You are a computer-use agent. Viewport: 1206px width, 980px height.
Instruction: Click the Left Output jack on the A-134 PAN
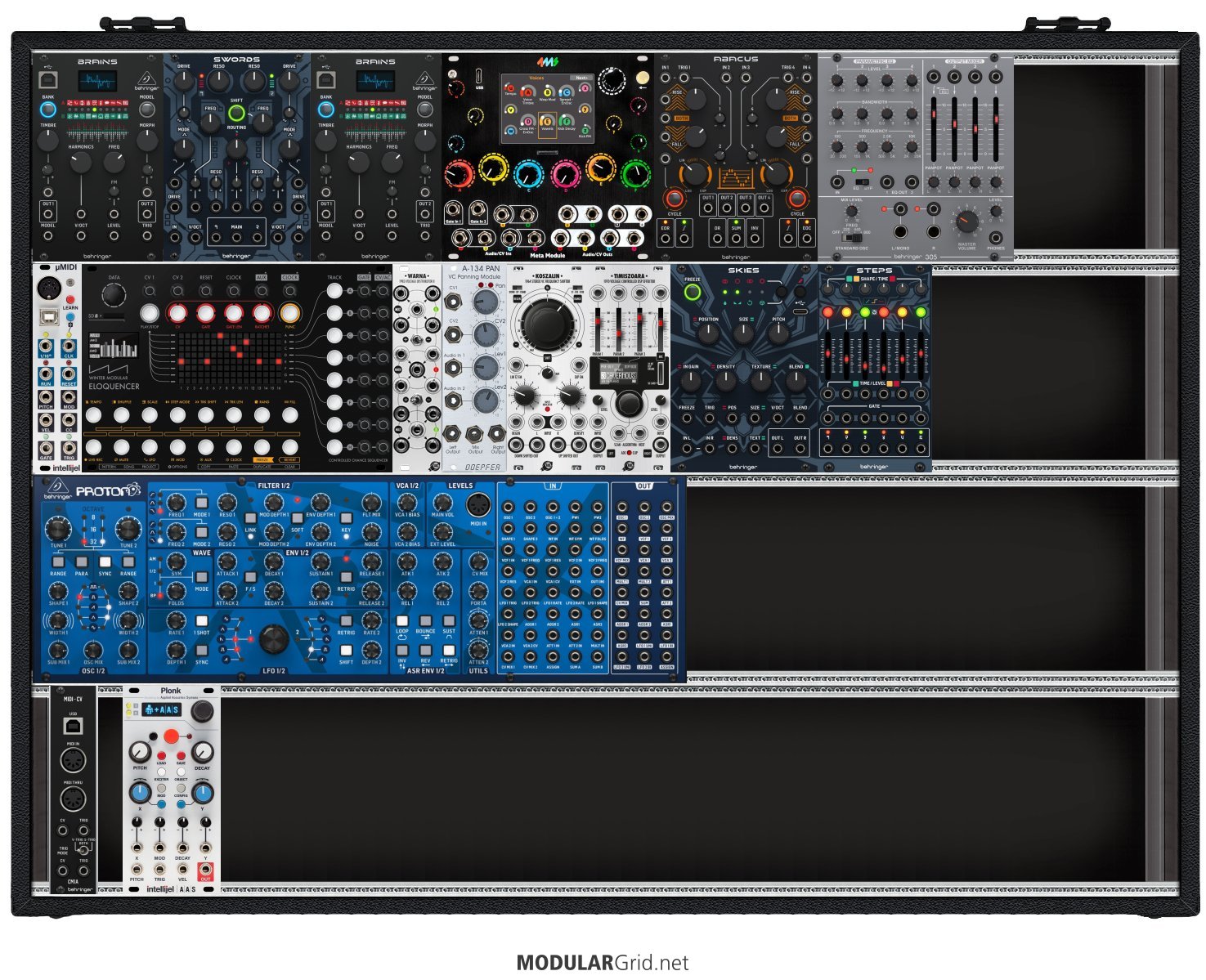453,434
